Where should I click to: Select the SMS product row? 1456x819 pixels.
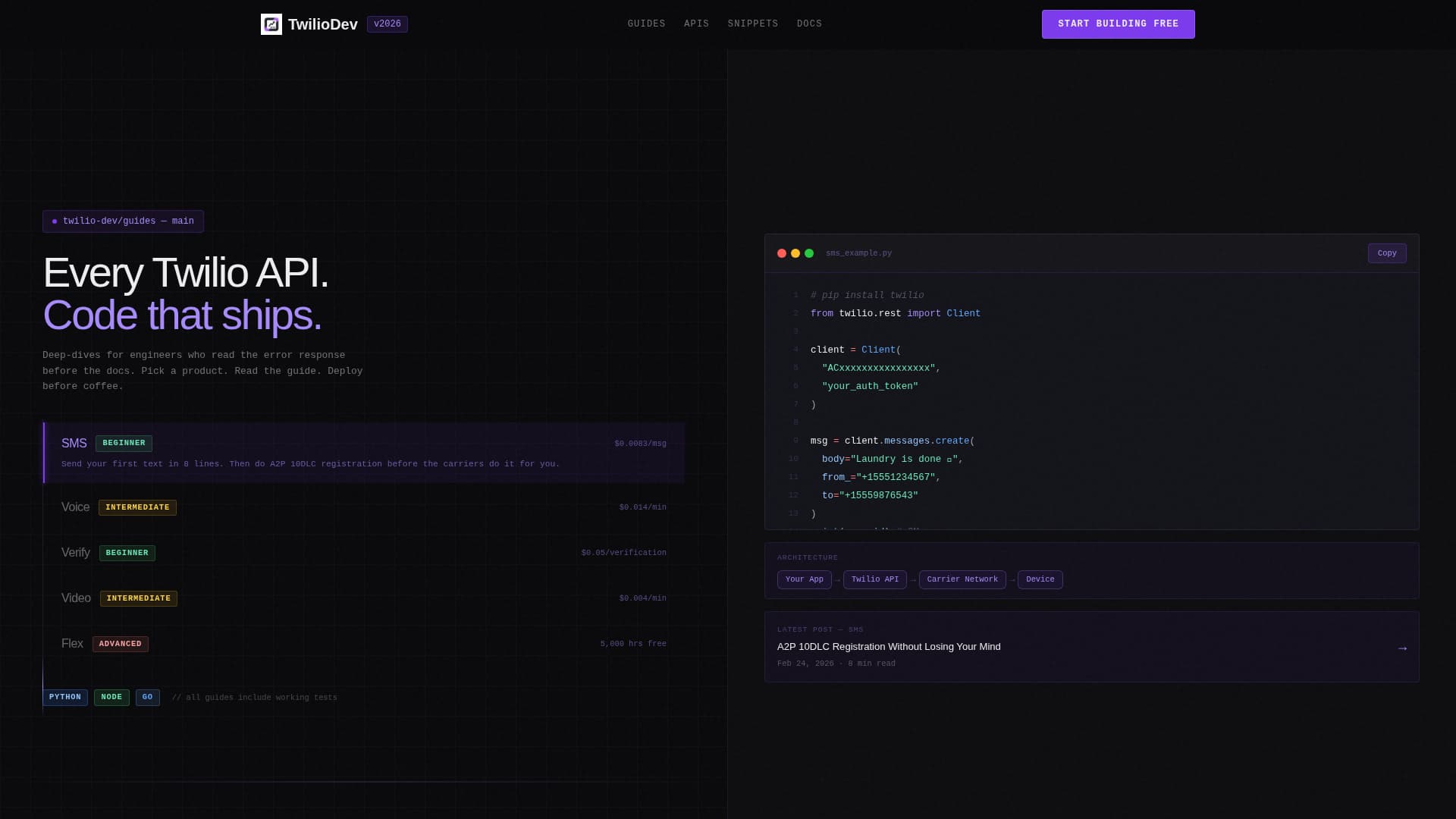point(364,453)
